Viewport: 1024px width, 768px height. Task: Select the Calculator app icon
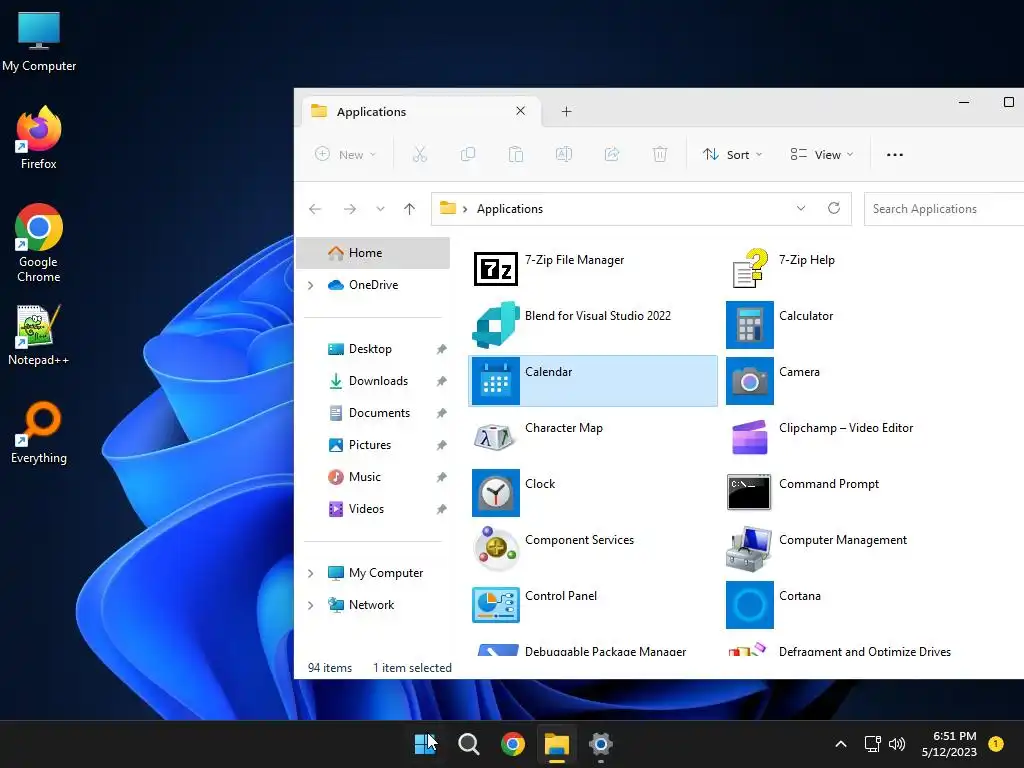click(x=750, y=325)
